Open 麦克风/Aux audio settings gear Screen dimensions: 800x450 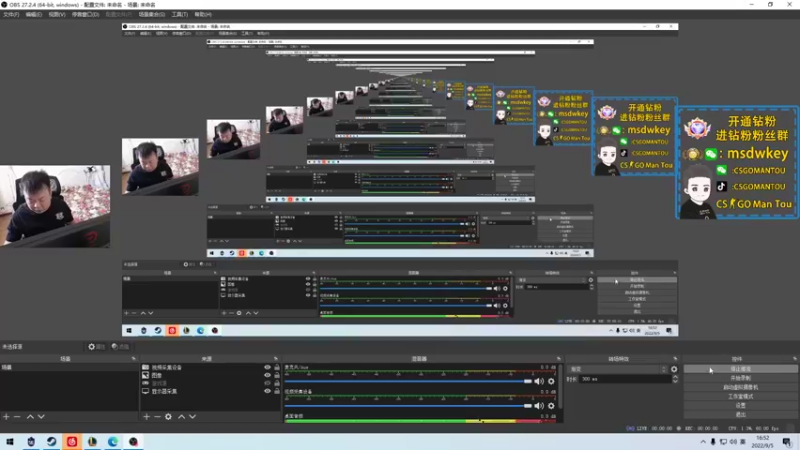[551, 381]
